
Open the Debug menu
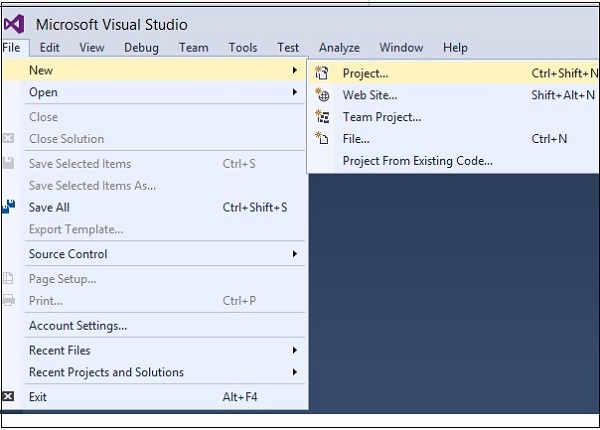(x=142, y=47)
